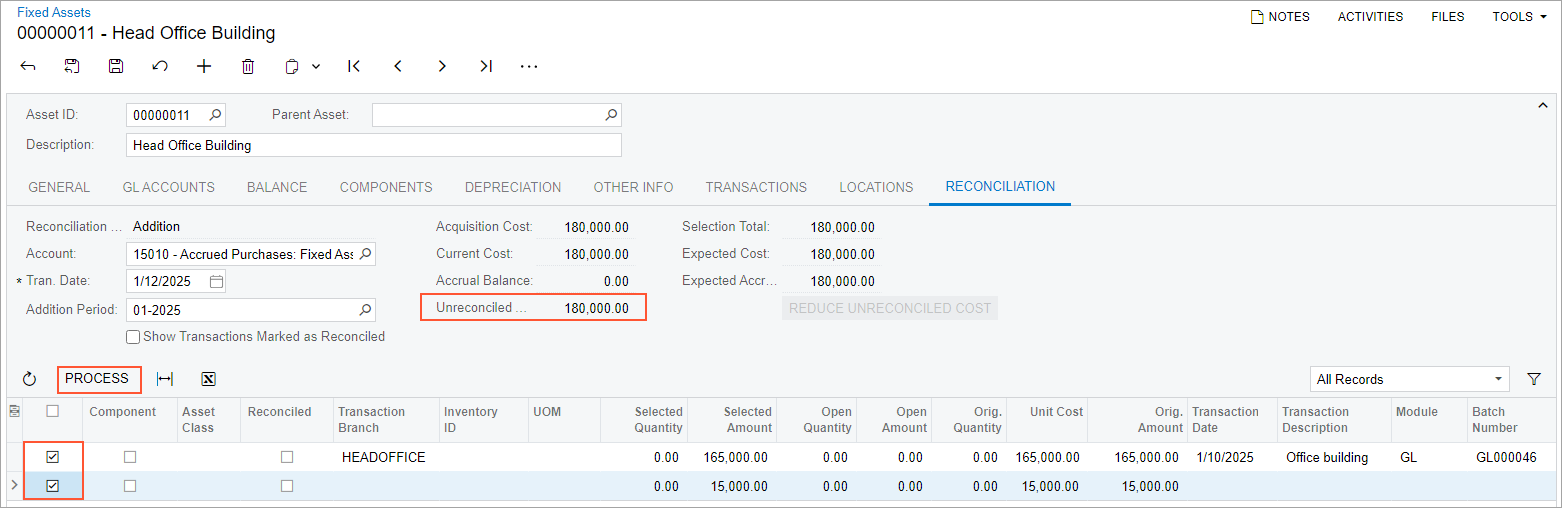Image resolution: width=1562 pixels, height=508 pixels.
Task: Switch to the Depreciation tab
Action: click(513, 187)
